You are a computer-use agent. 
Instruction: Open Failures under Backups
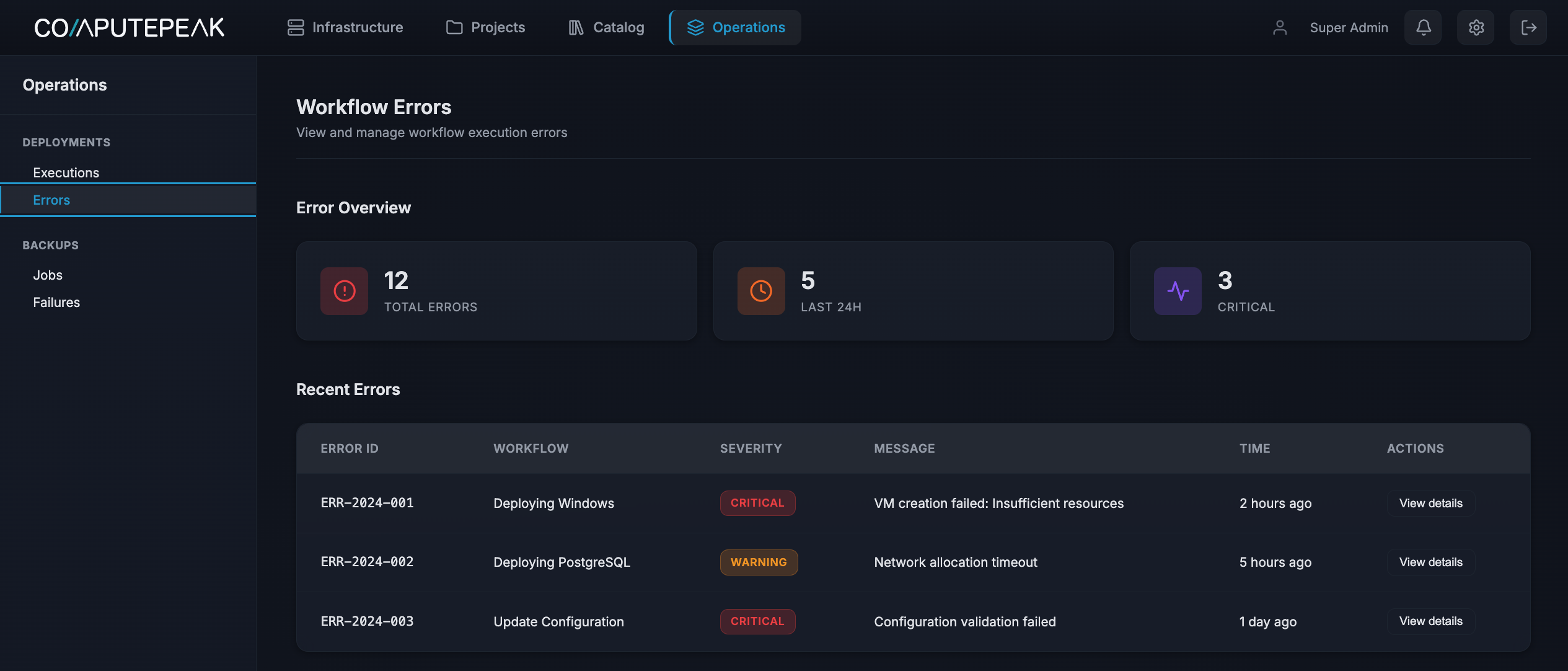pyautogui.click(x=56, y=302)
